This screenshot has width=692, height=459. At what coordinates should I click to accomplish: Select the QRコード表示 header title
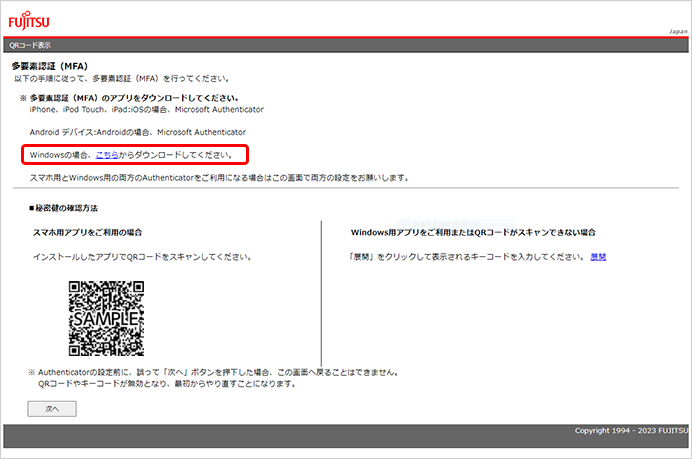click(30, 45)
